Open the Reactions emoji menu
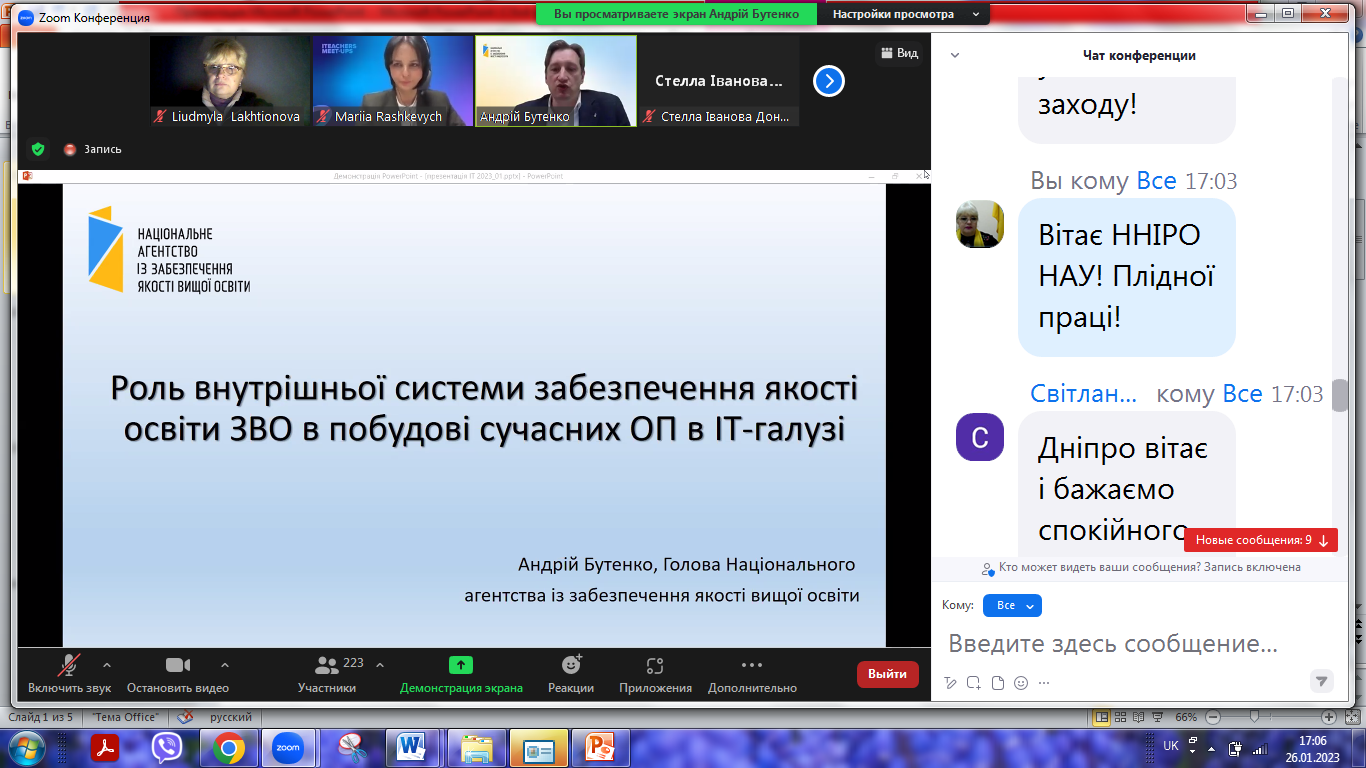 571,666
